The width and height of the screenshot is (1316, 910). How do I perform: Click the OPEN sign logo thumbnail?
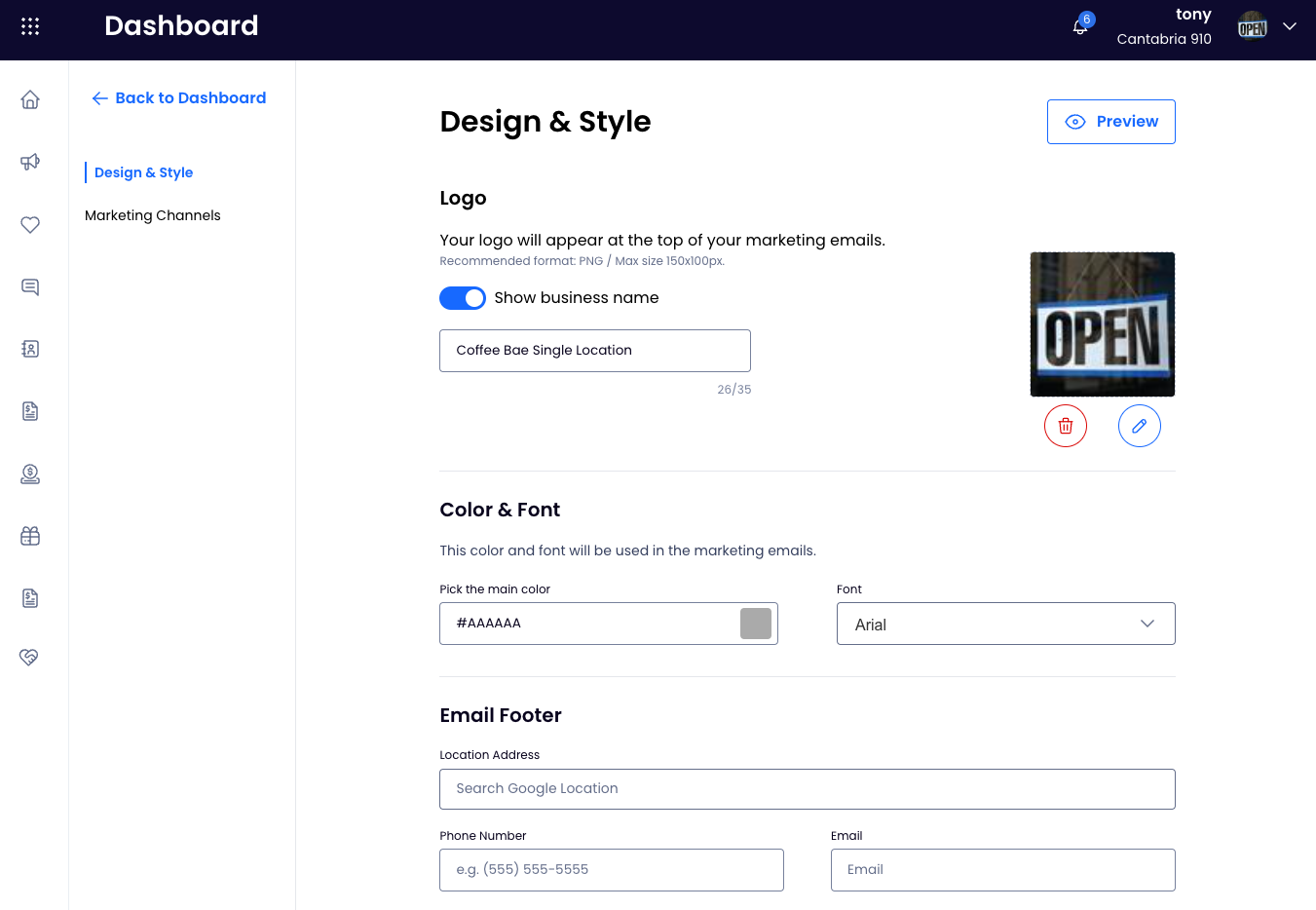click(x=1103, y=324)
